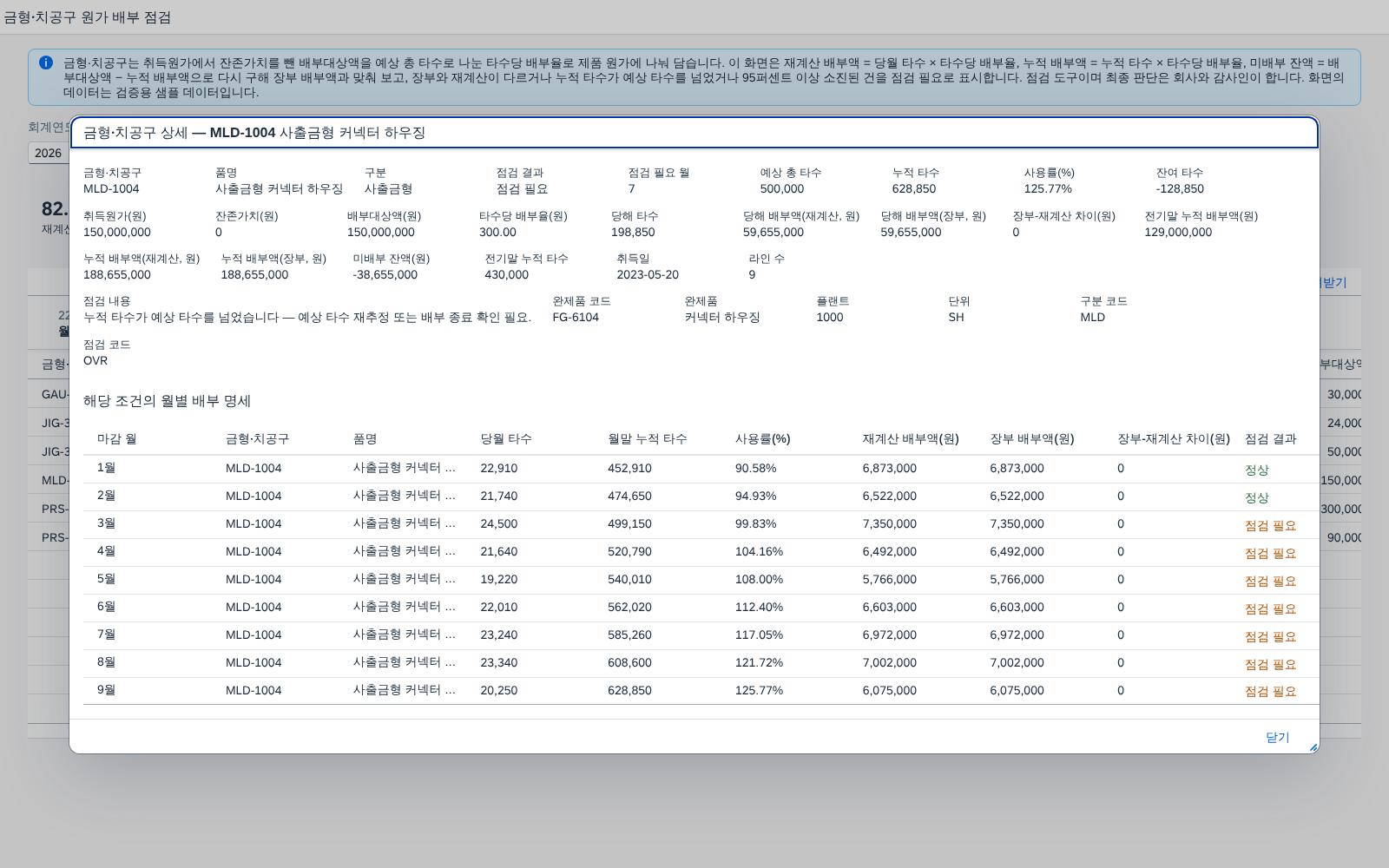Click 점검 필요 status in 3월 row
Image resolution: width=1389 pixels, height=868 pixels.
[1271, 525]
